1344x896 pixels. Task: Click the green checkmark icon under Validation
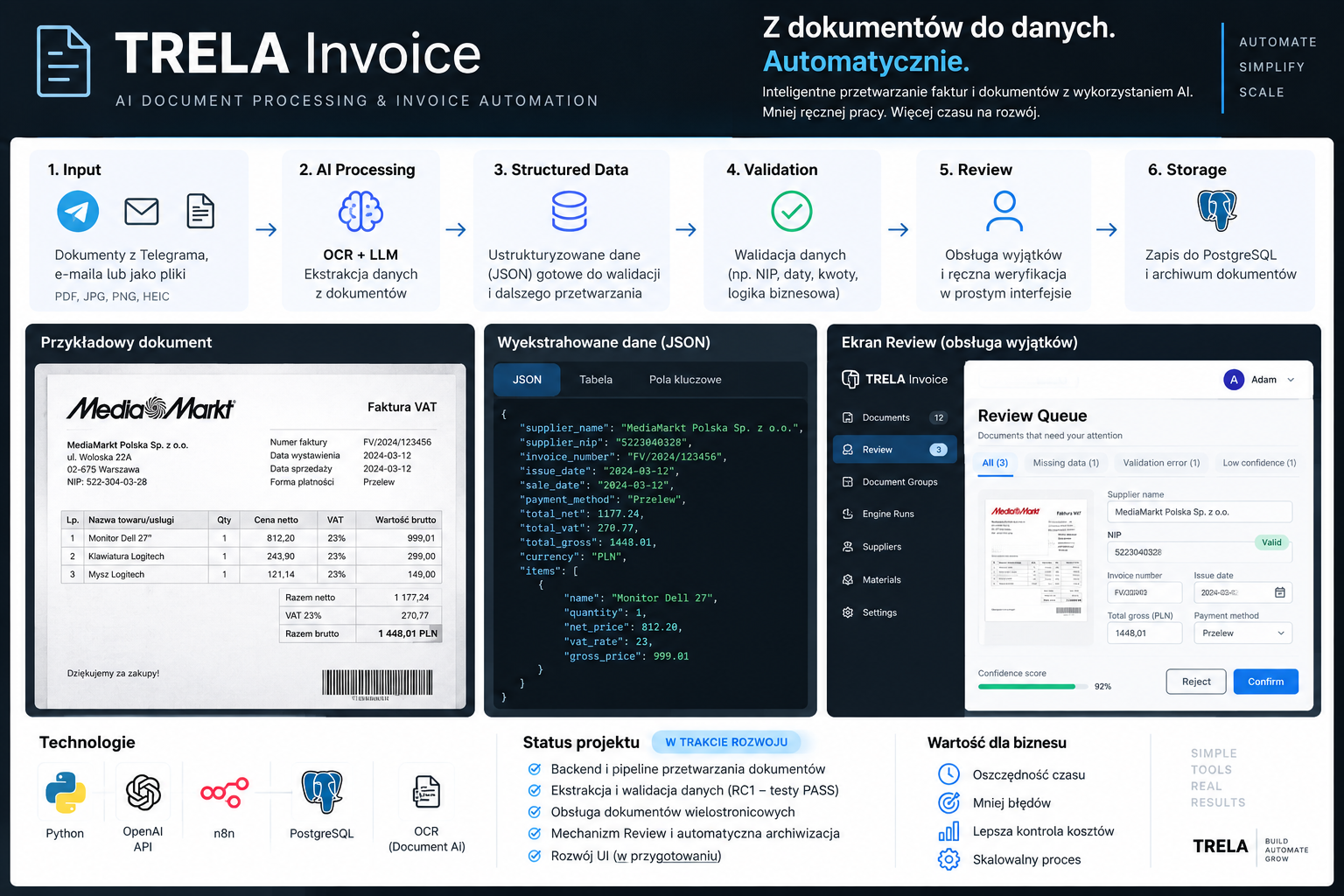pos(792,211)
